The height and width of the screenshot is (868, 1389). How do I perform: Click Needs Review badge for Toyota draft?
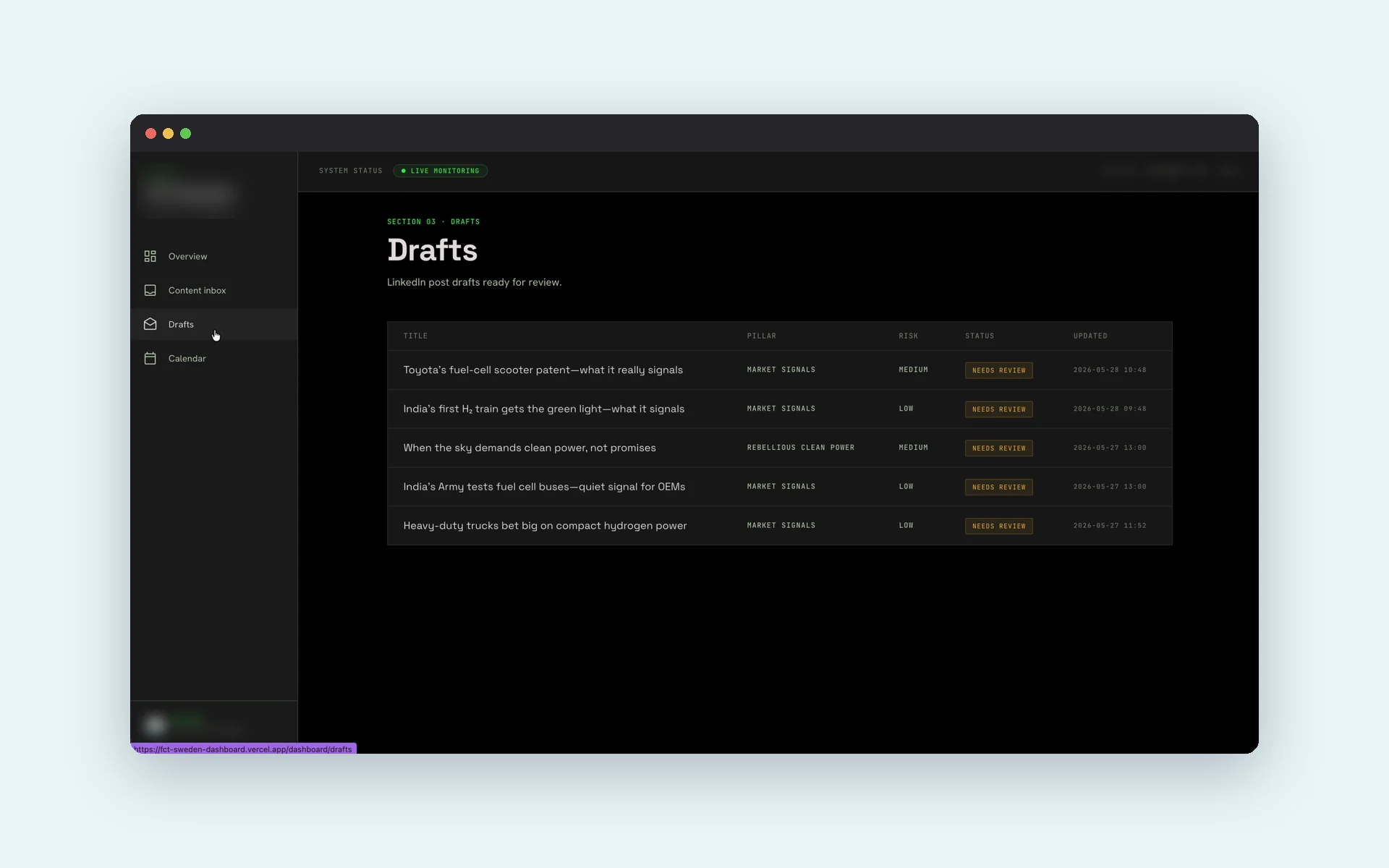coord(998,370)
